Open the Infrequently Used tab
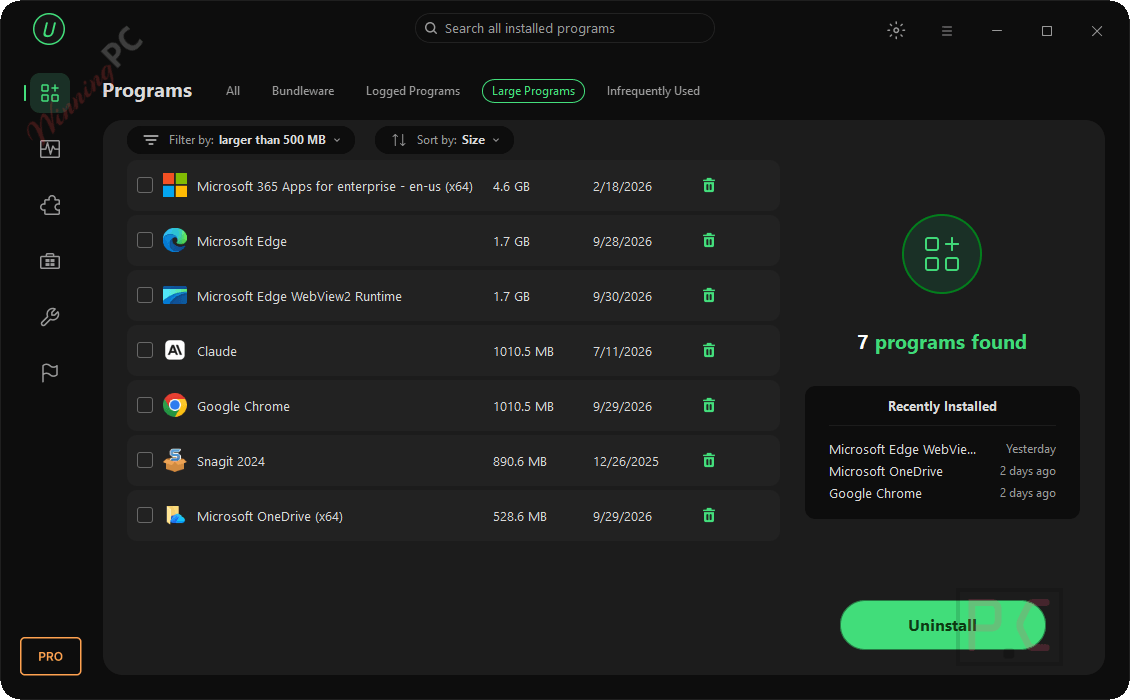1130x700 pixels. click(653, 91)
